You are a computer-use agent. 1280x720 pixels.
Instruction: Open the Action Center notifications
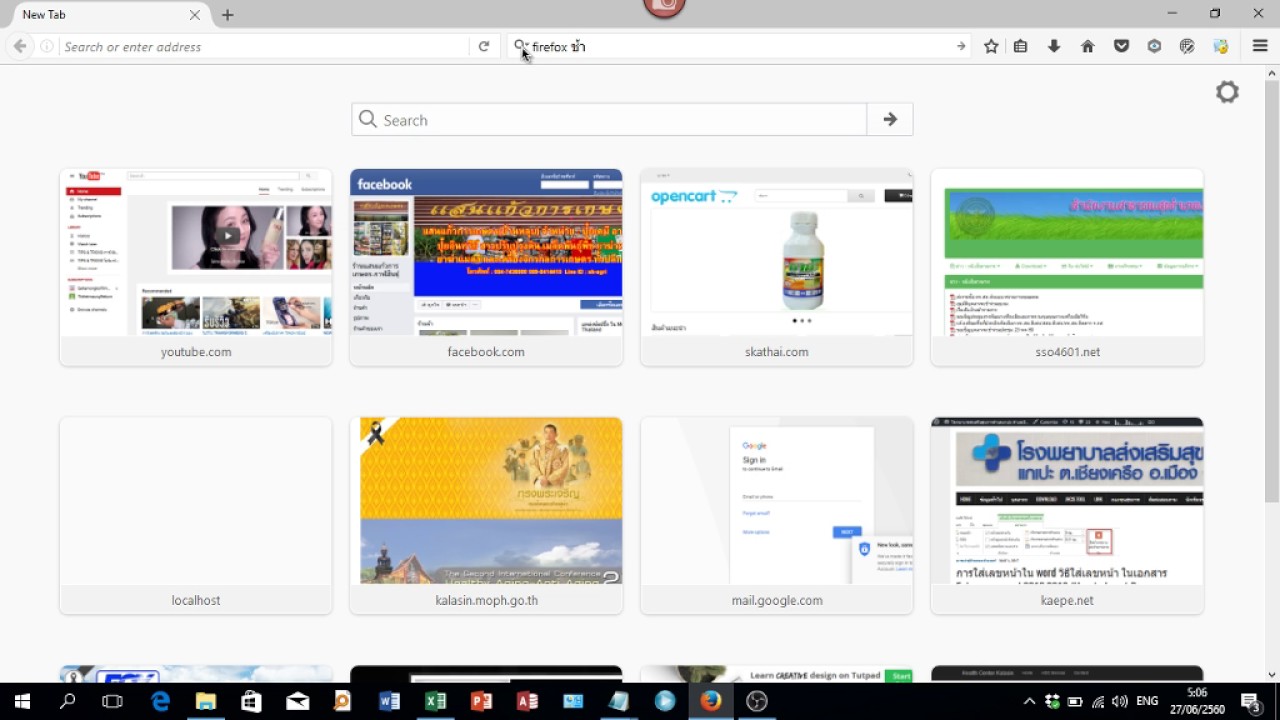click(x=1251, y=701)
